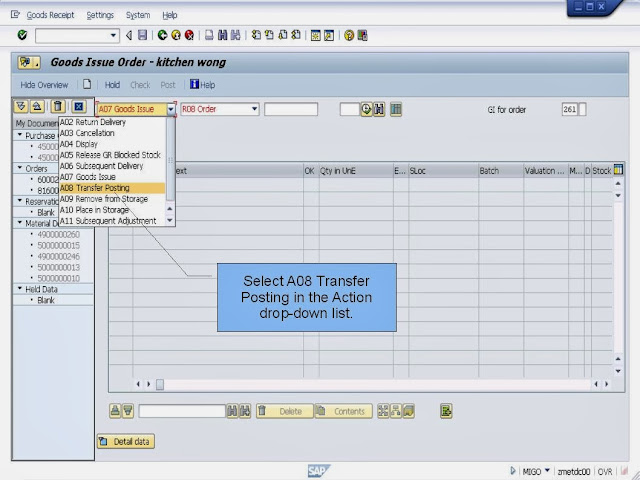The image size is (640, 480).
Task: Collapse the Reservations node in tree
Action: 20,200
